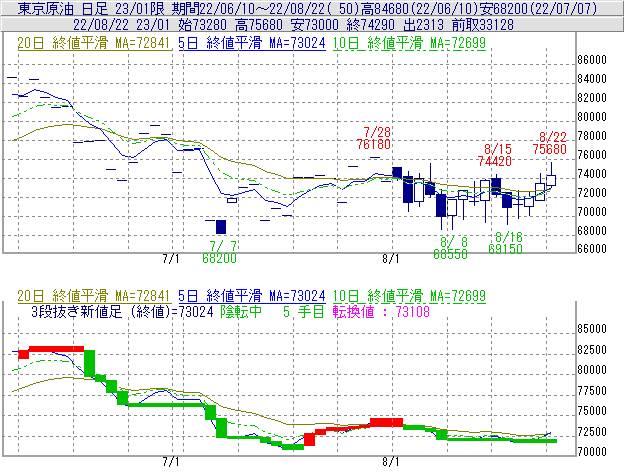The height and width of the screenshot is (475, 624).
Task: Click the 8/22 75680 high price label
Action: [x=550, y=143]
